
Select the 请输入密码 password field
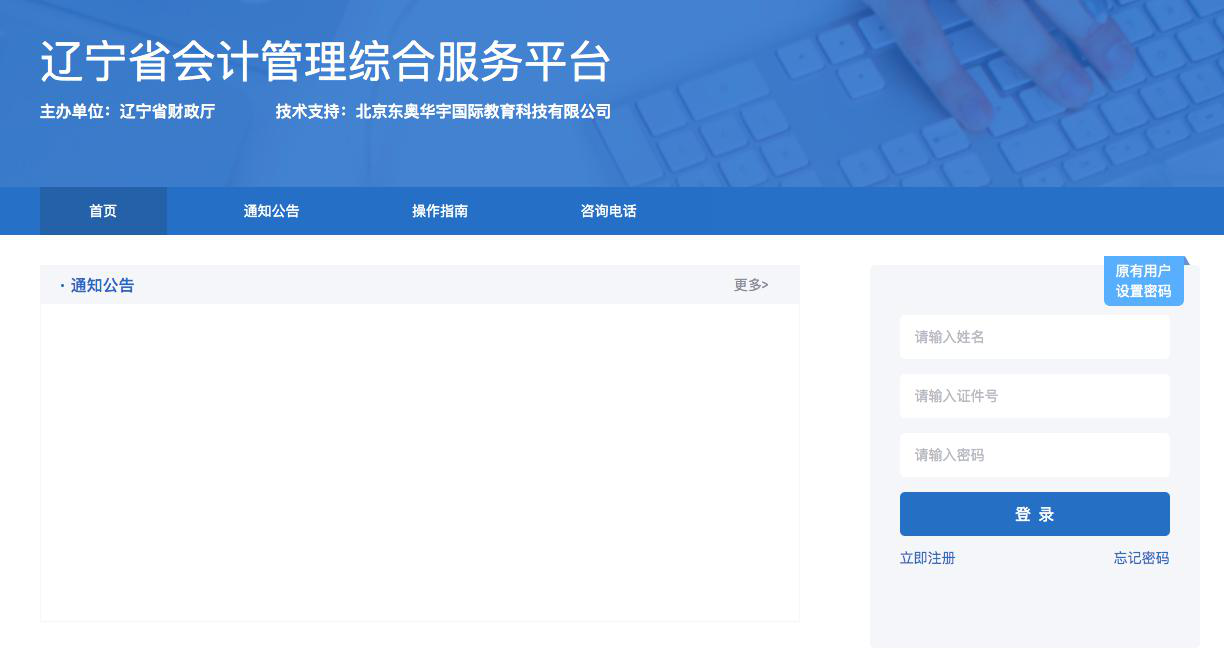tap(1034, 455)
